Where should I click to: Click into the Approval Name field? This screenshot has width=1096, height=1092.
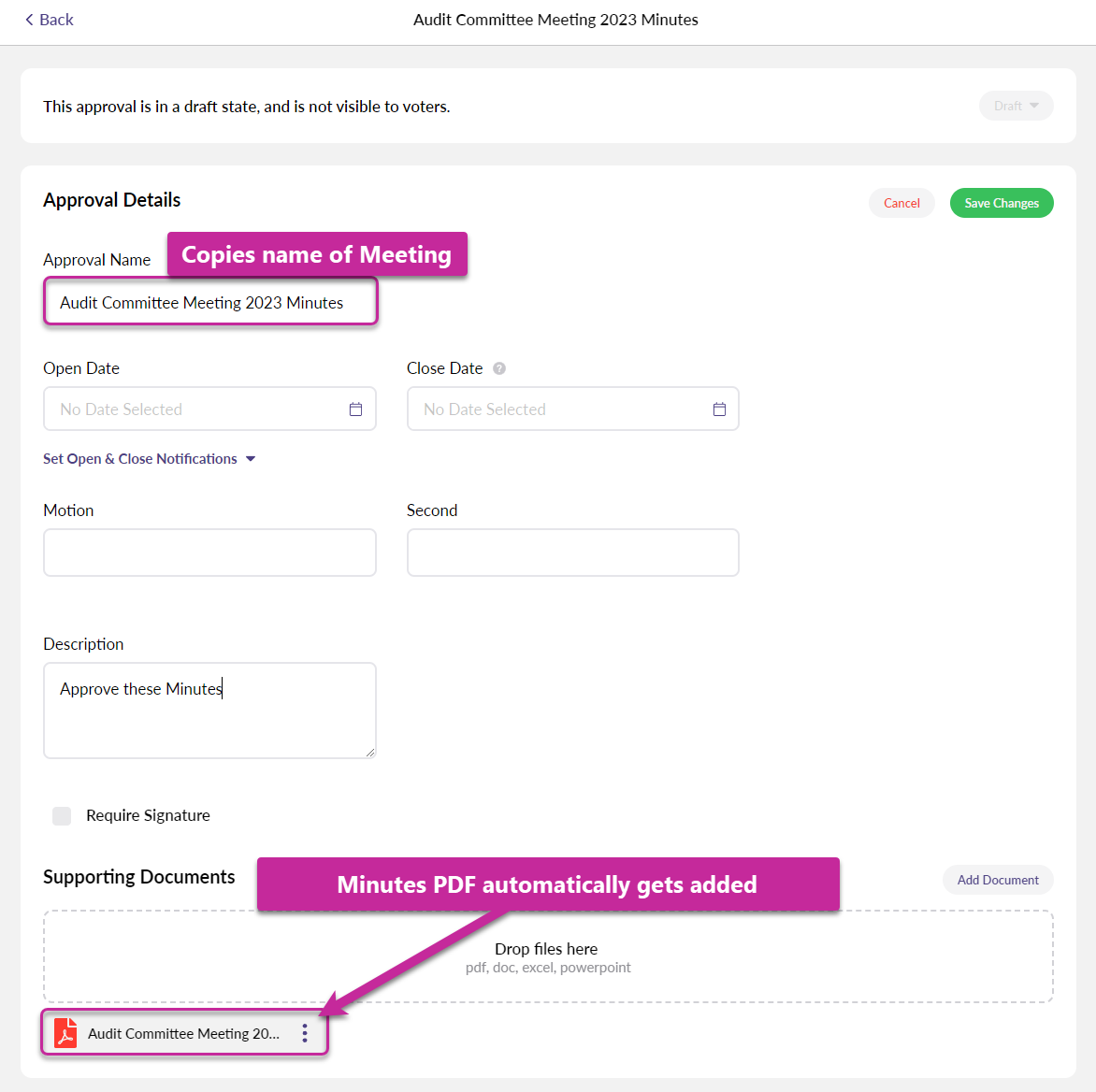[x=210, y=303]
